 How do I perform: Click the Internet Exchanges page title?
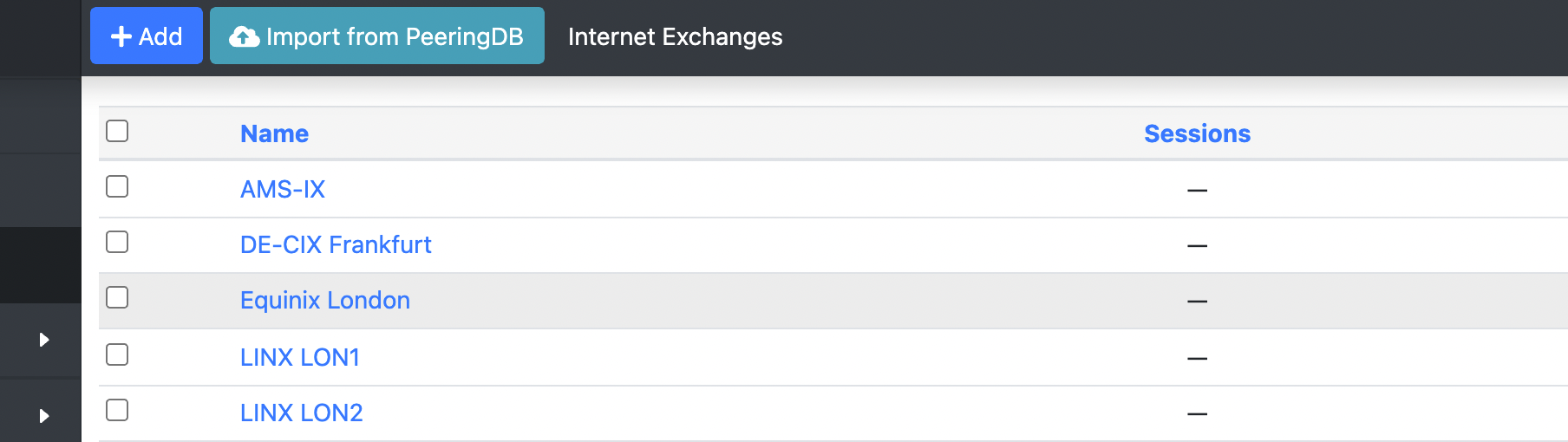point(675,36)
